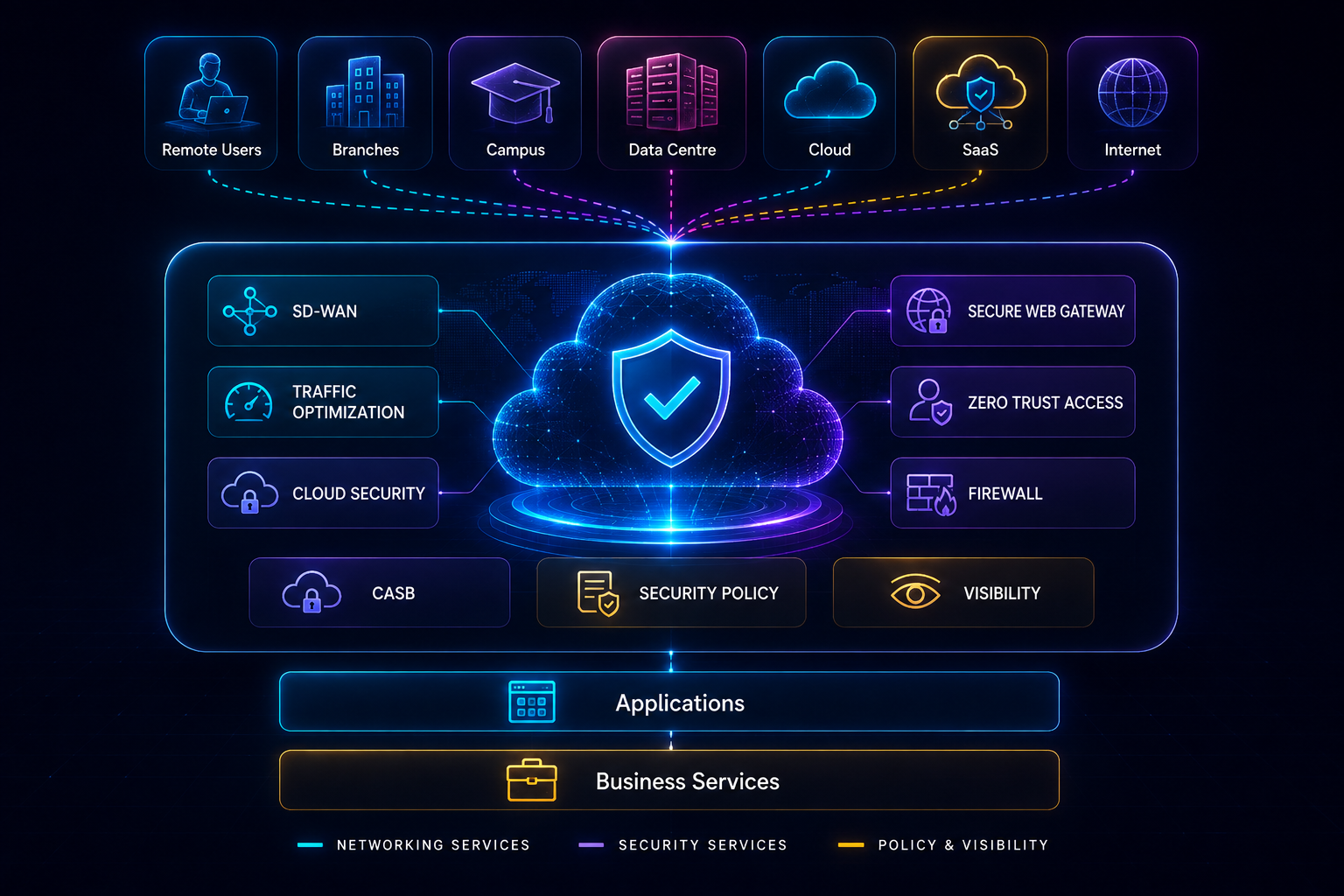
Task: Click the Remote Users person-with-laptop icon
Action: pyautogui.click(x=213, y=89)
